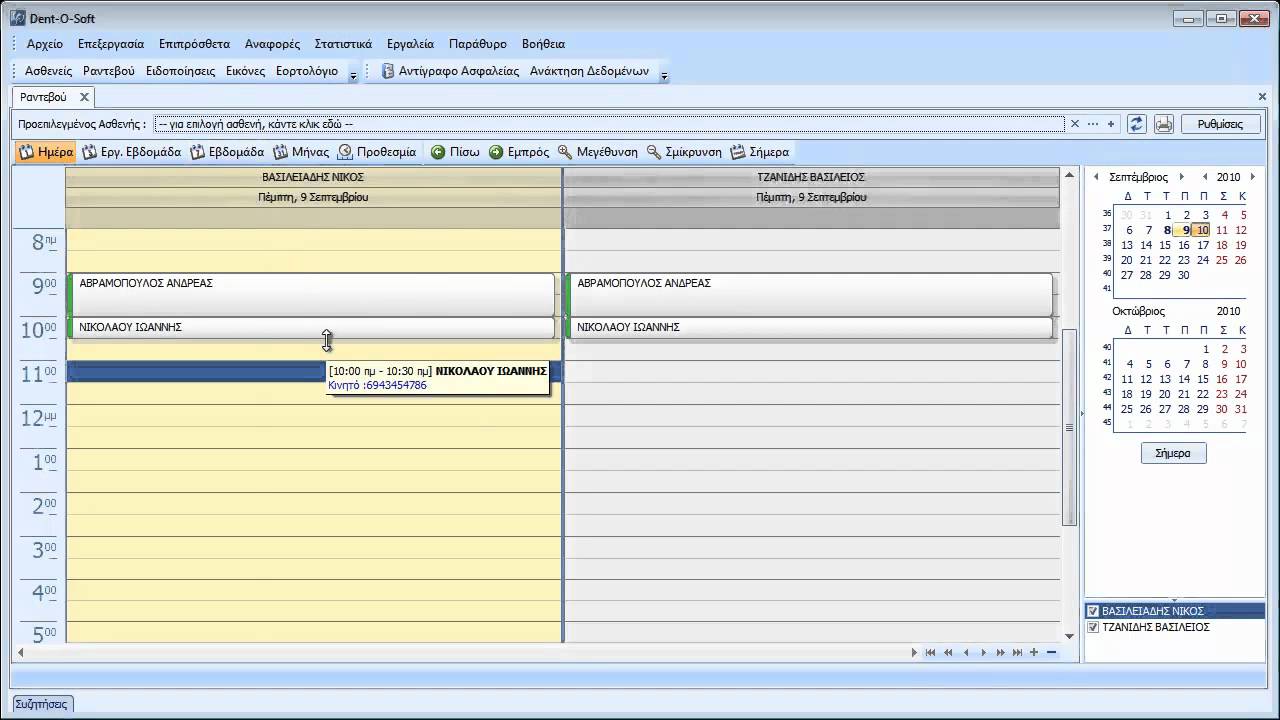1280x720 pixels.
Task: Add a new patient with plus icon
Action: [x=1110, y=124]
